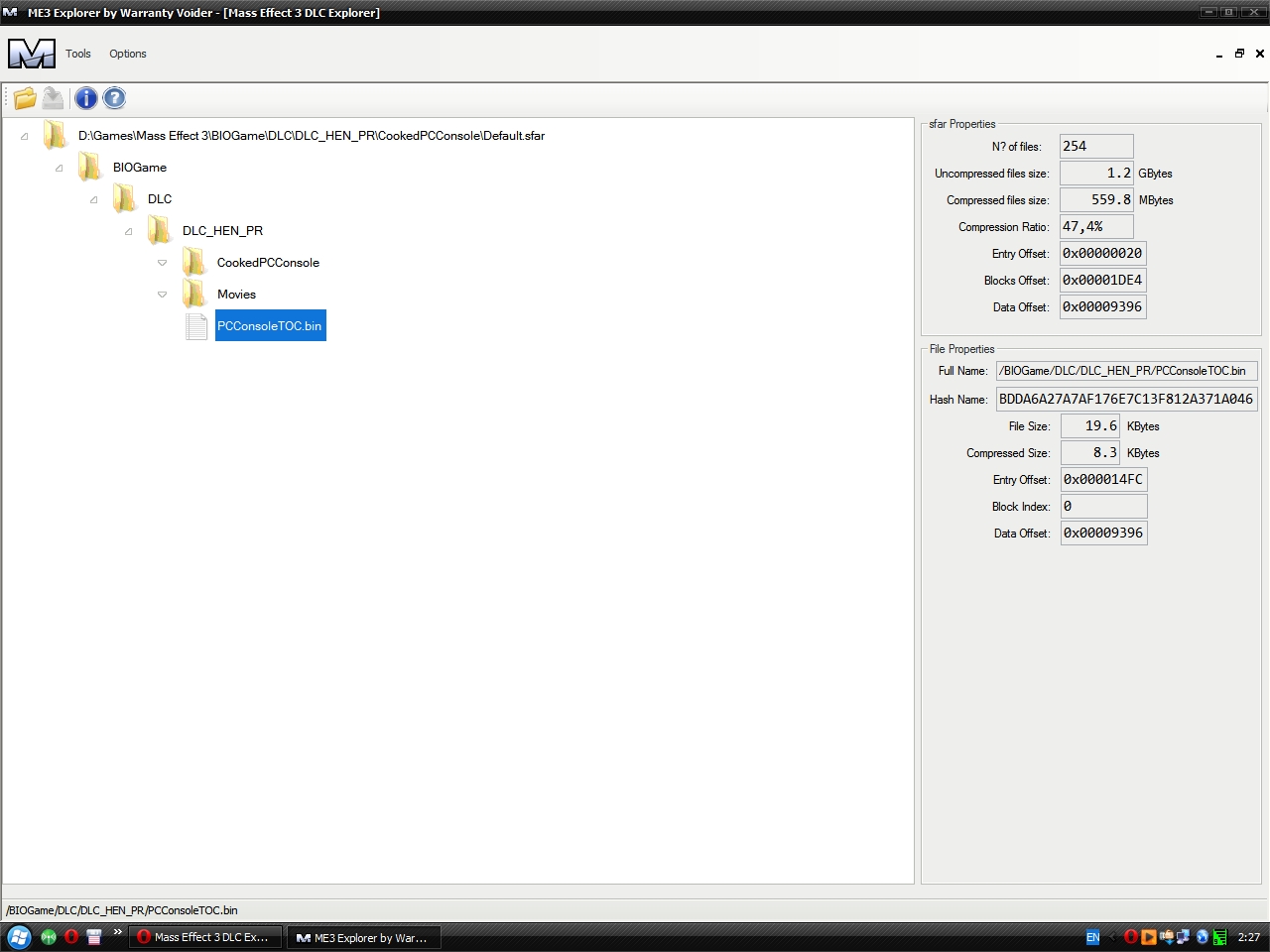Click the taskbar clock showing 2:27
This screenshot has width=1270, height=952.
tap(1249, 937)
